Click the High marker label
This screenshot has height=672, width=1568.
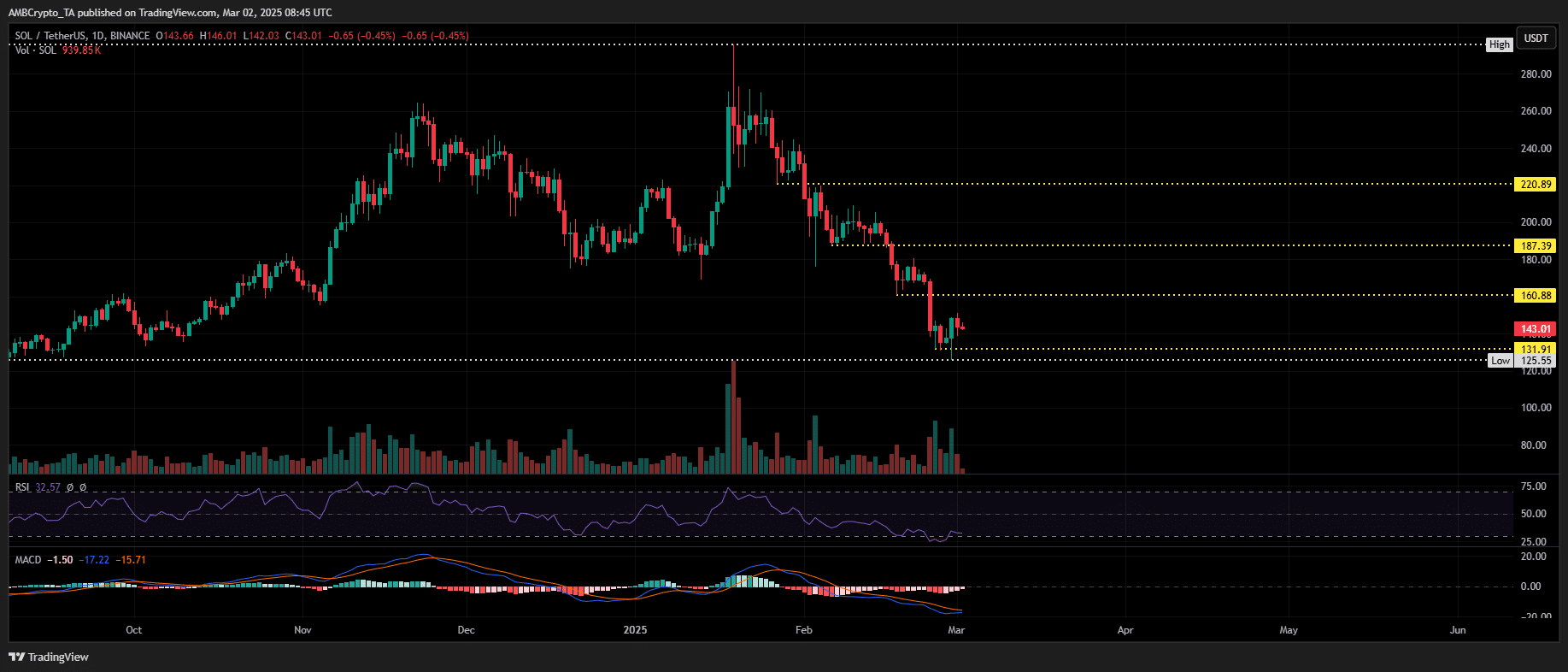(1500, 44)
